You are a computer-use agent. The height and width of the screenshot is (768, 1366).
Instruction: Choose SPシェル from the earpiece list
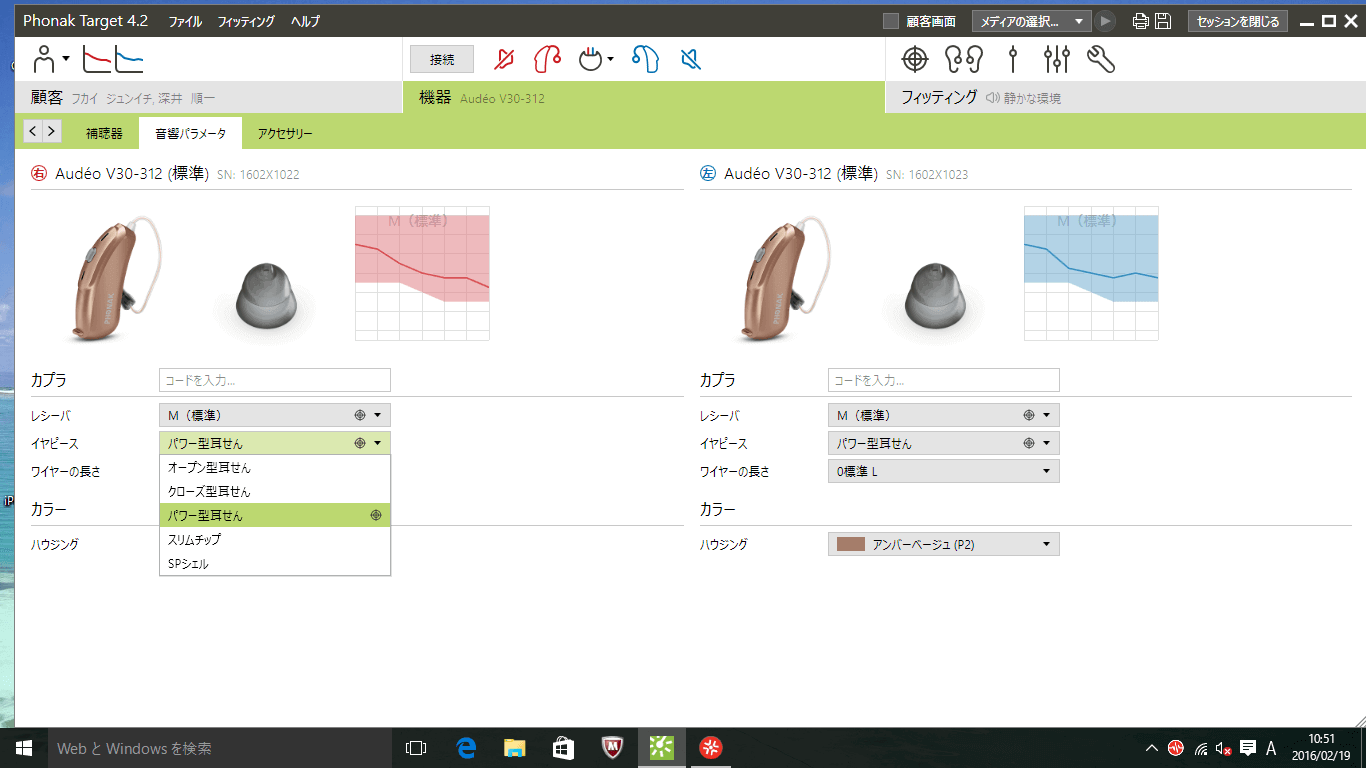tap(275, 563)
